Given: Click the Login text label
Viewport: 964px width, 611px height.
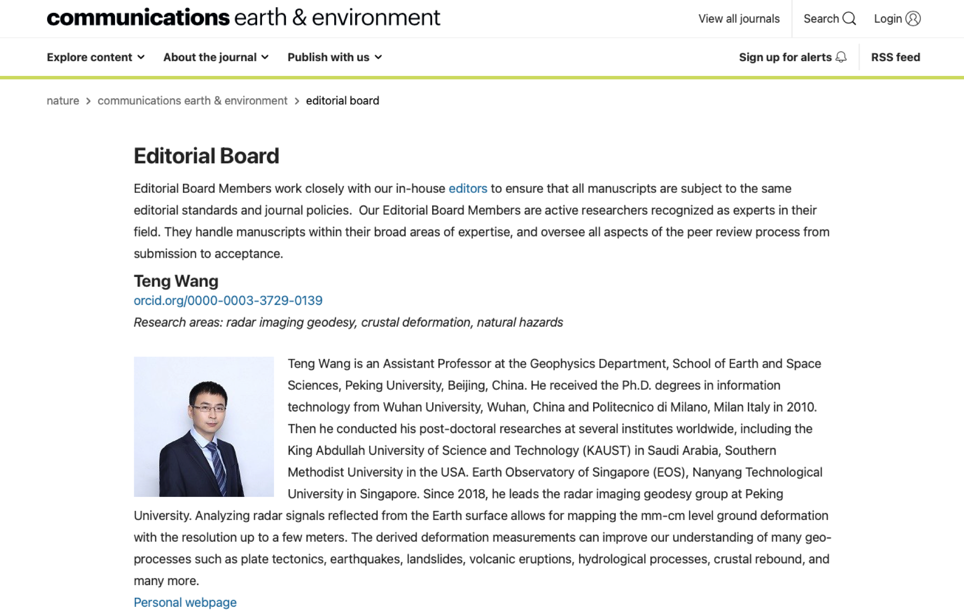Looking at the screenshot, I should [x=888, y=19].
